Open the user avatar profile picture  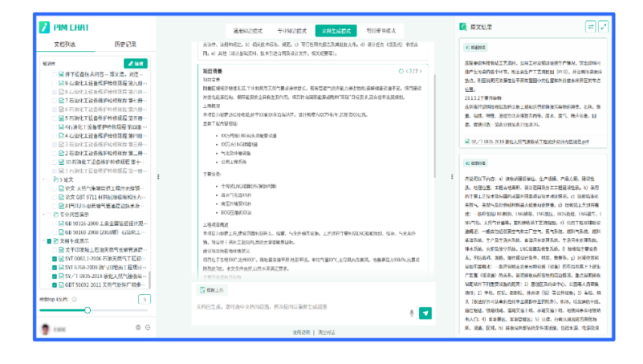(x=45, y=329)
